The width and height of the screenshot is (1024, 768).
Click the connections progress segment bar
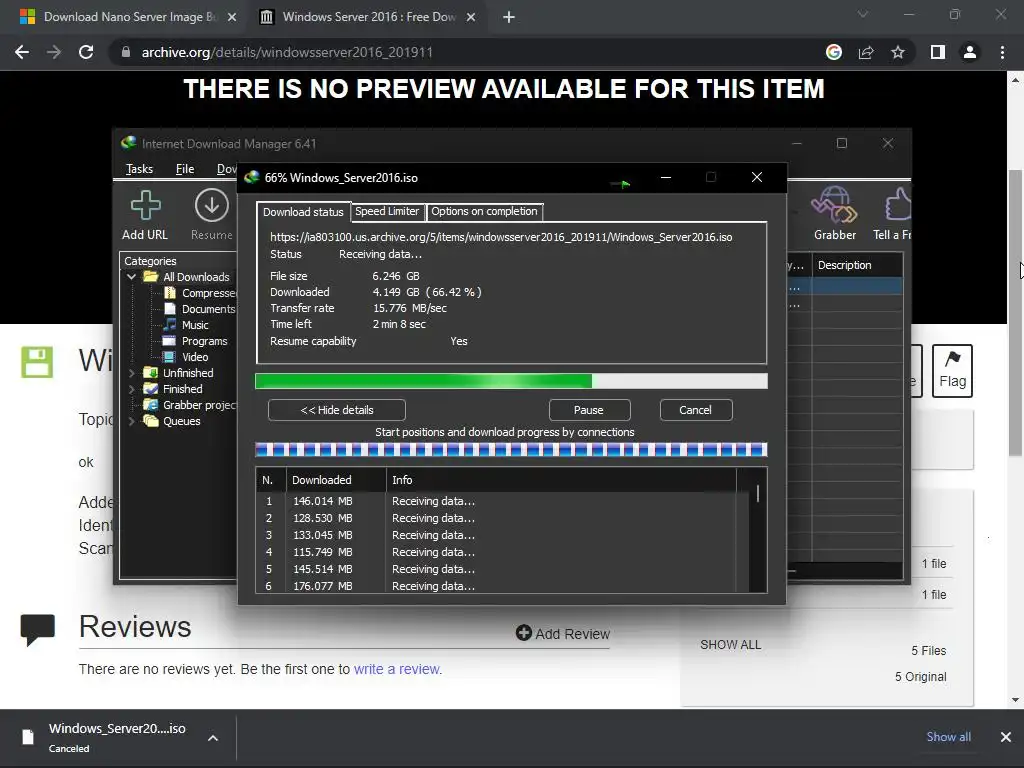coord(511,449)
